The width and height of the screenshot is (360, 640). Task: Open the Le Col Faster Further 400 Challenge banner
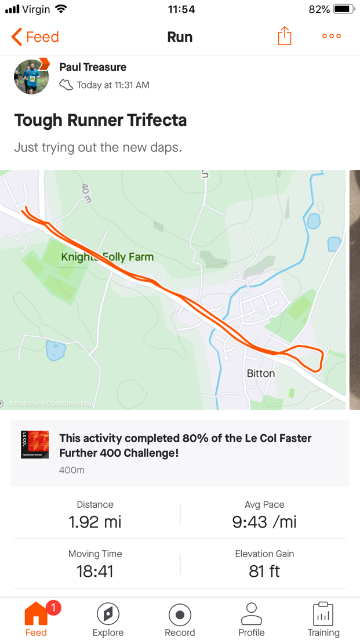(x=180, y=453)
